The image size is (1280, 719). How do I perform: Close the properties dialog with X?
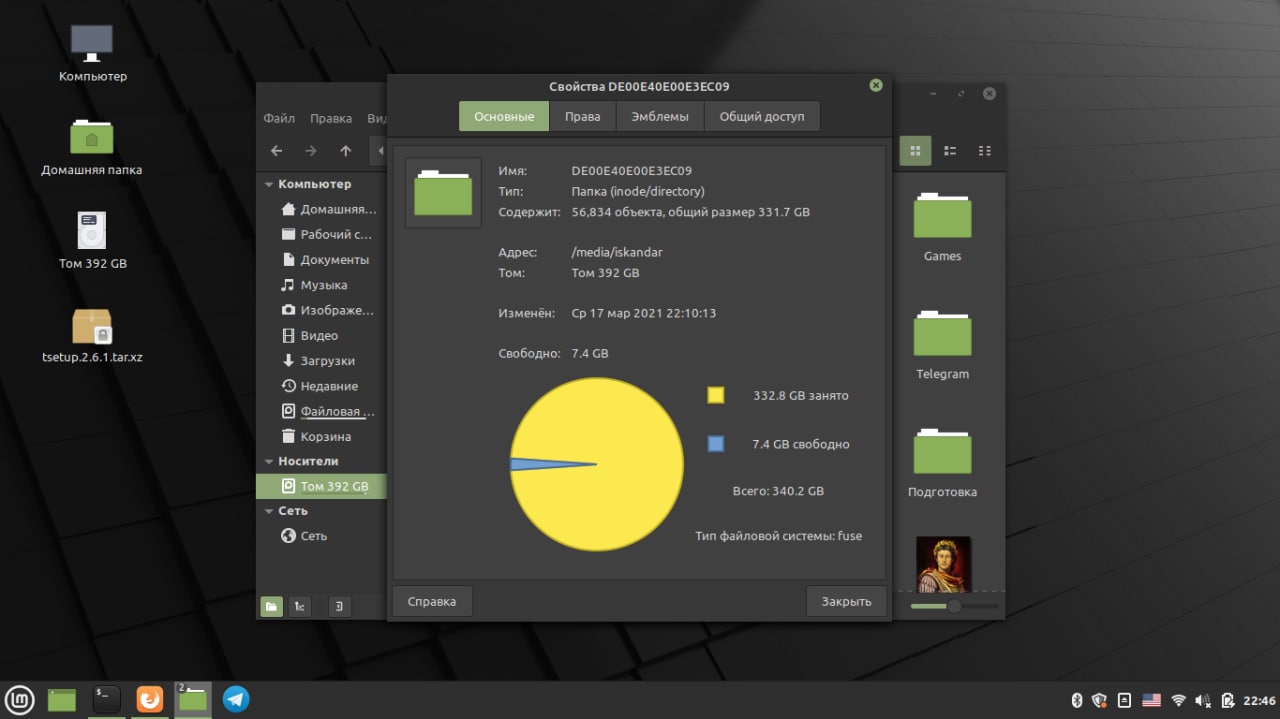click(876, 86)
